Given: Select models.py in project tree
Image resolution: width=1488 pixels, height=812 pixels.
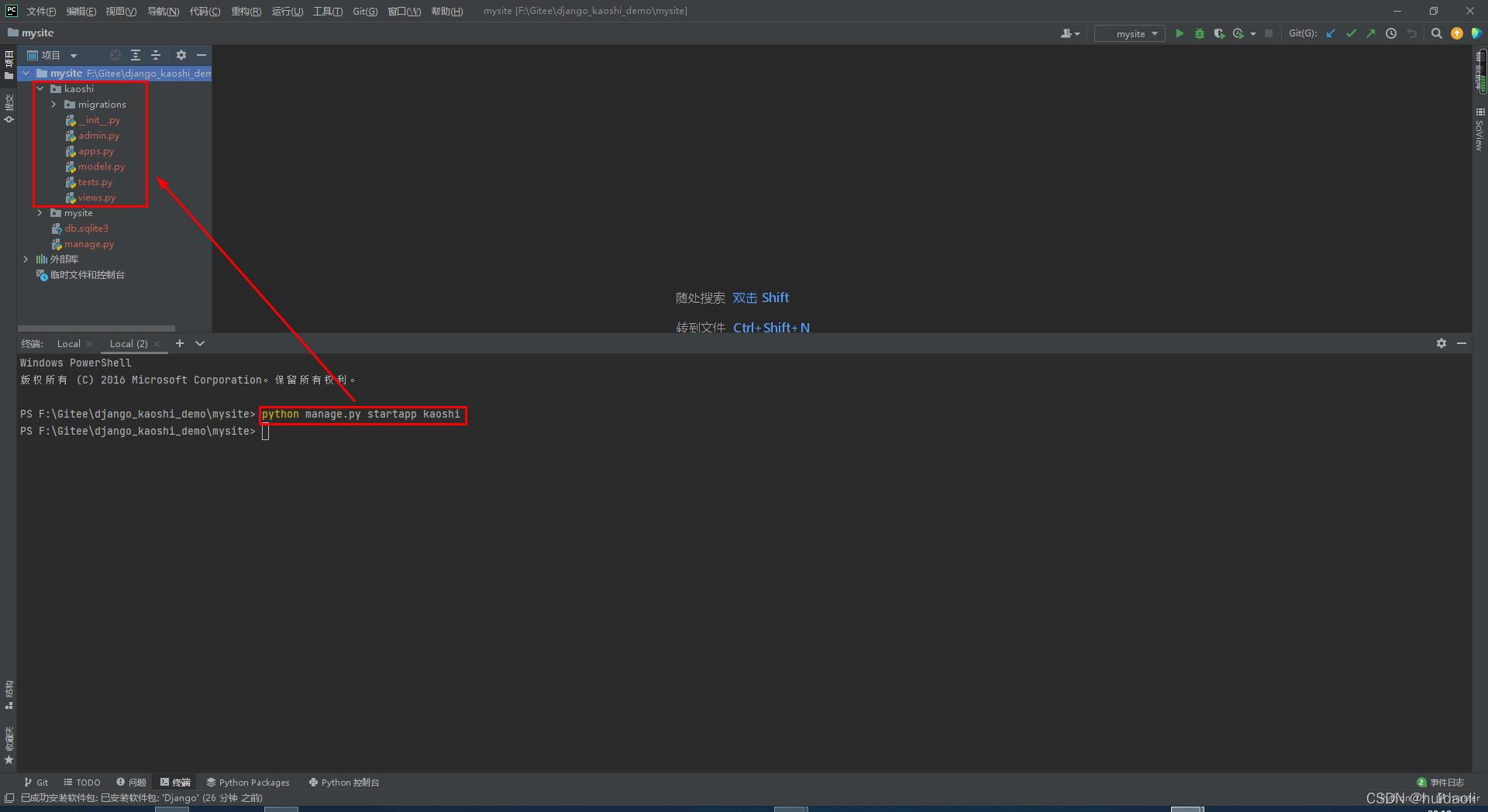Looking at the screenshot, I should 101,166.
